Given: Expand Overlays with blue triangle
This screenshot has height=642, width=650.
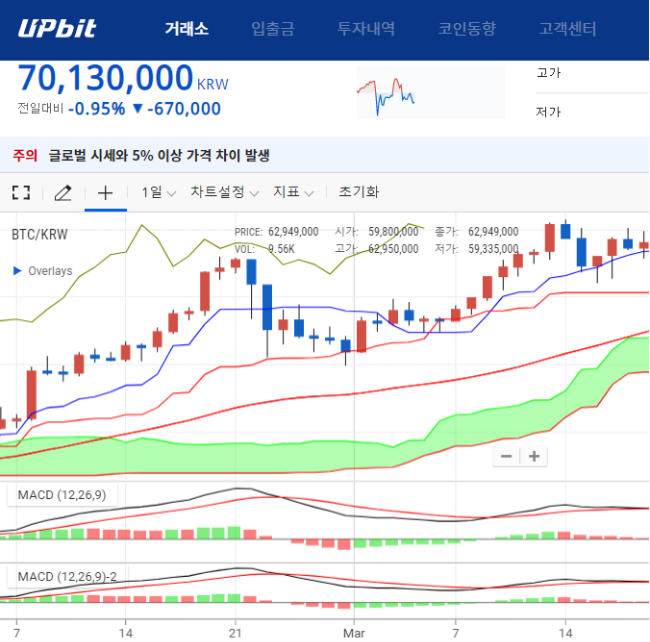Looking at the screenshot, I should click(17, 271).
